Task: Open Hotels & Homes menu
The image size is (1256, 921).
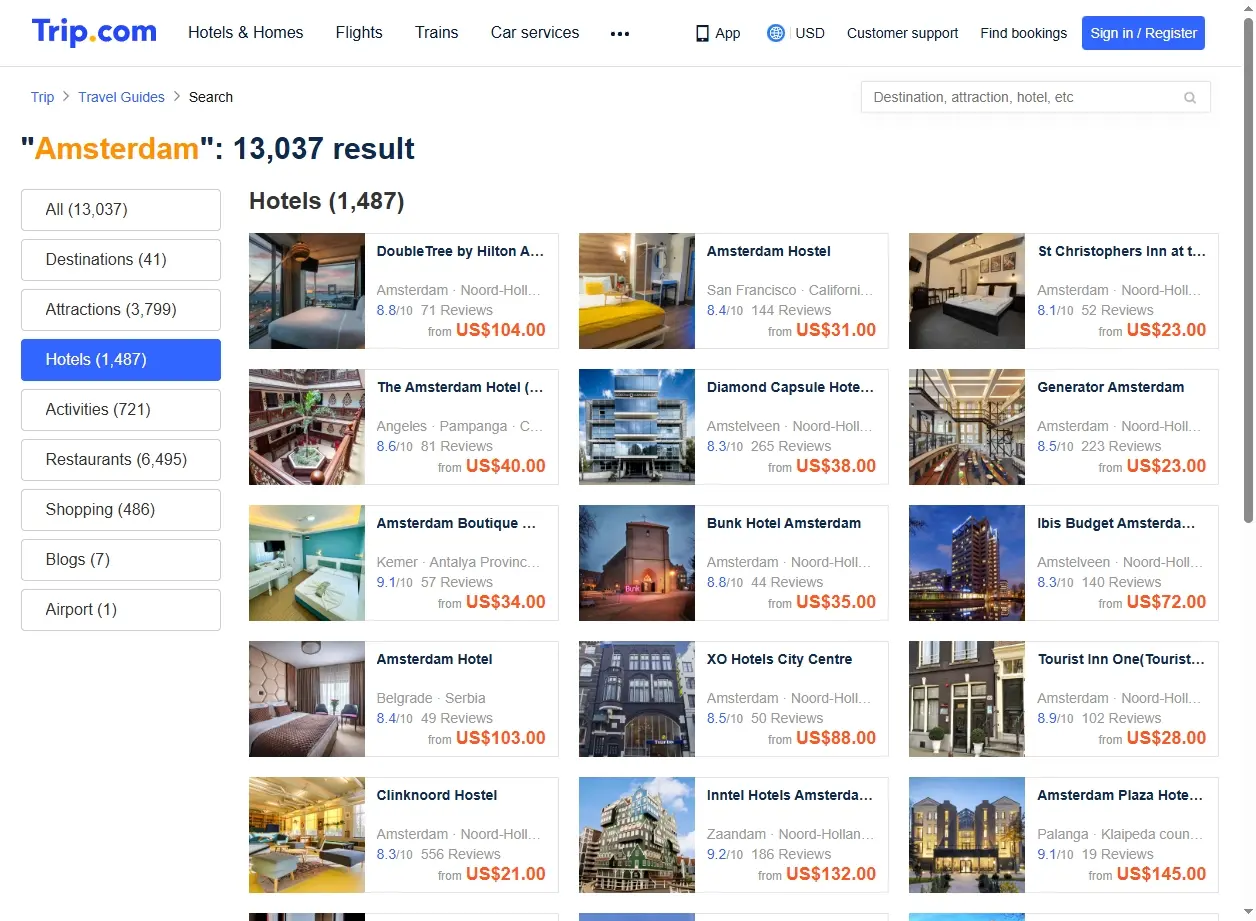Action: [246, 33]
